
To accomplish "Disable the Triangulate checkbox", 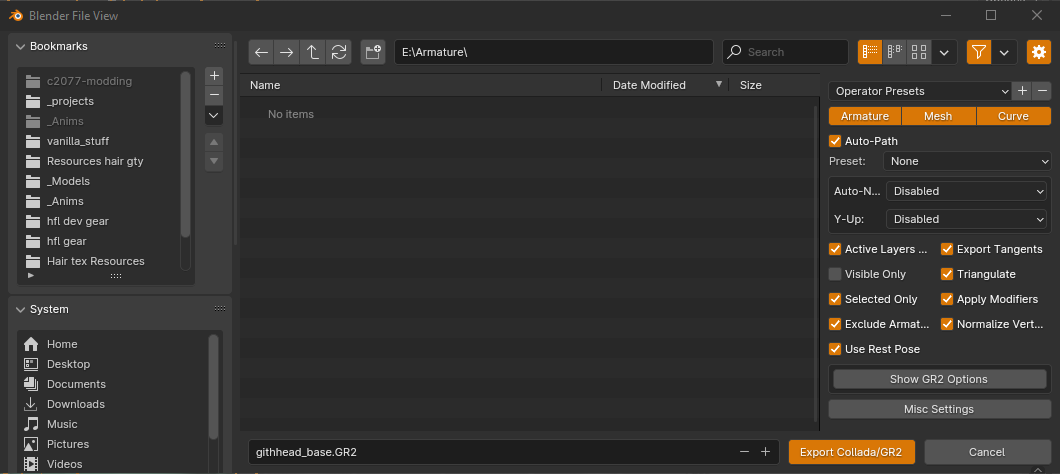I will click(x=947, y=274).
